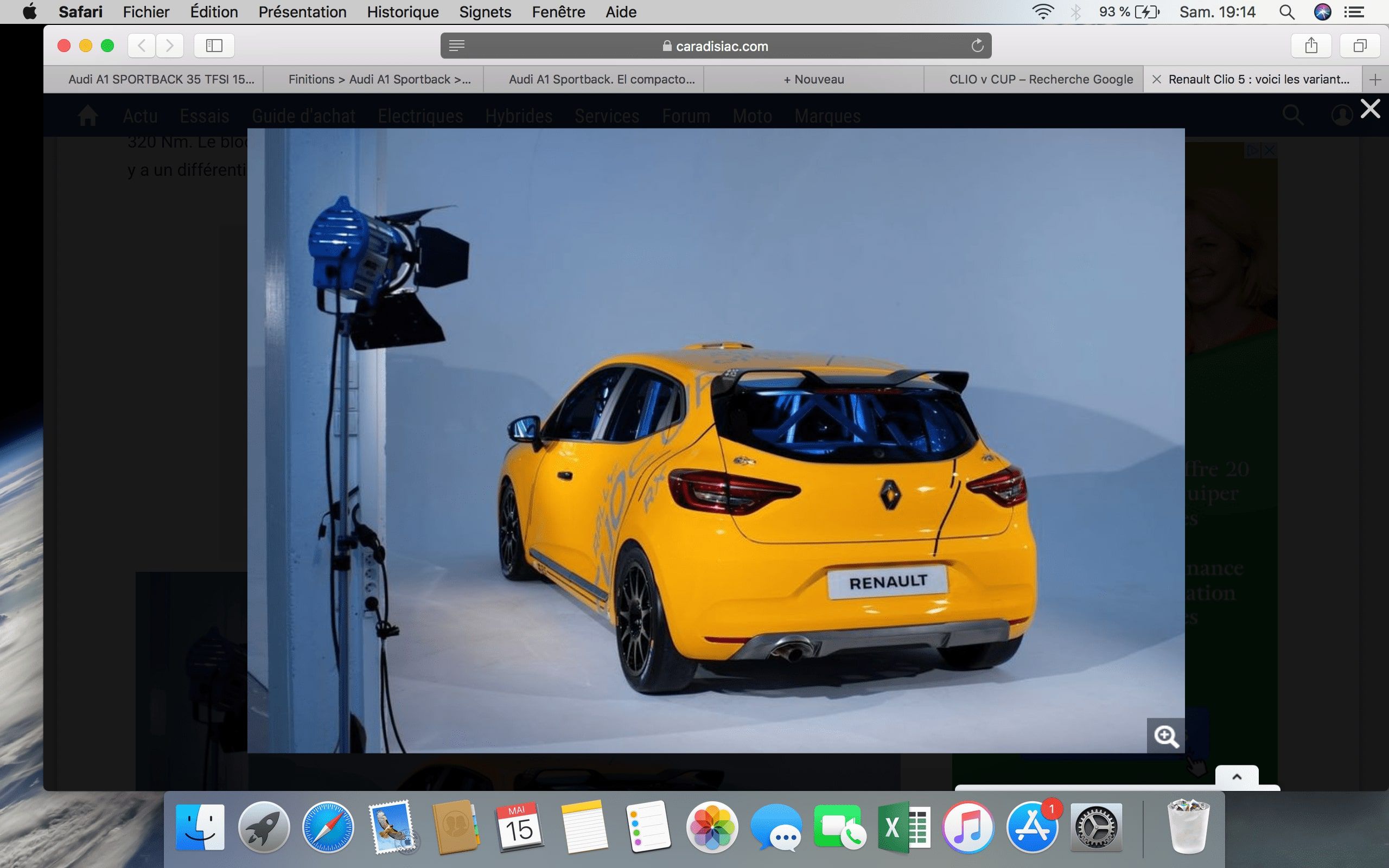Open the Actu site menu

tap(140, 116)
